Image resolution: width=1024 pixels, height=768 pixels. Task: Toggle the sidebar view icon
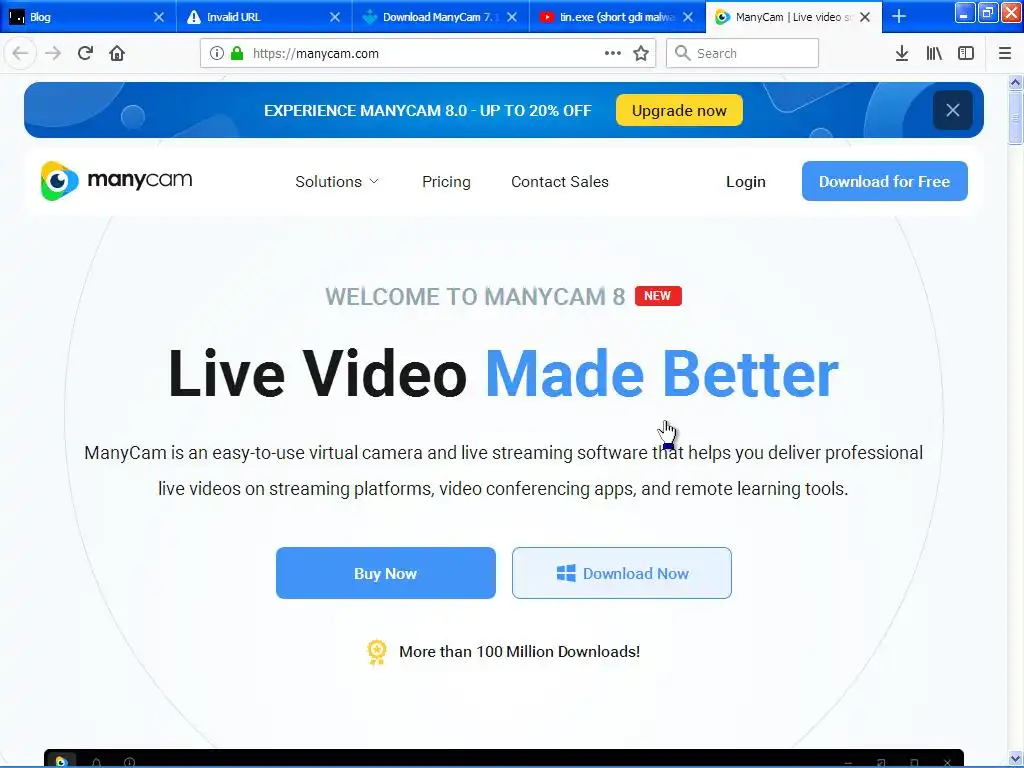pos(966,53)
